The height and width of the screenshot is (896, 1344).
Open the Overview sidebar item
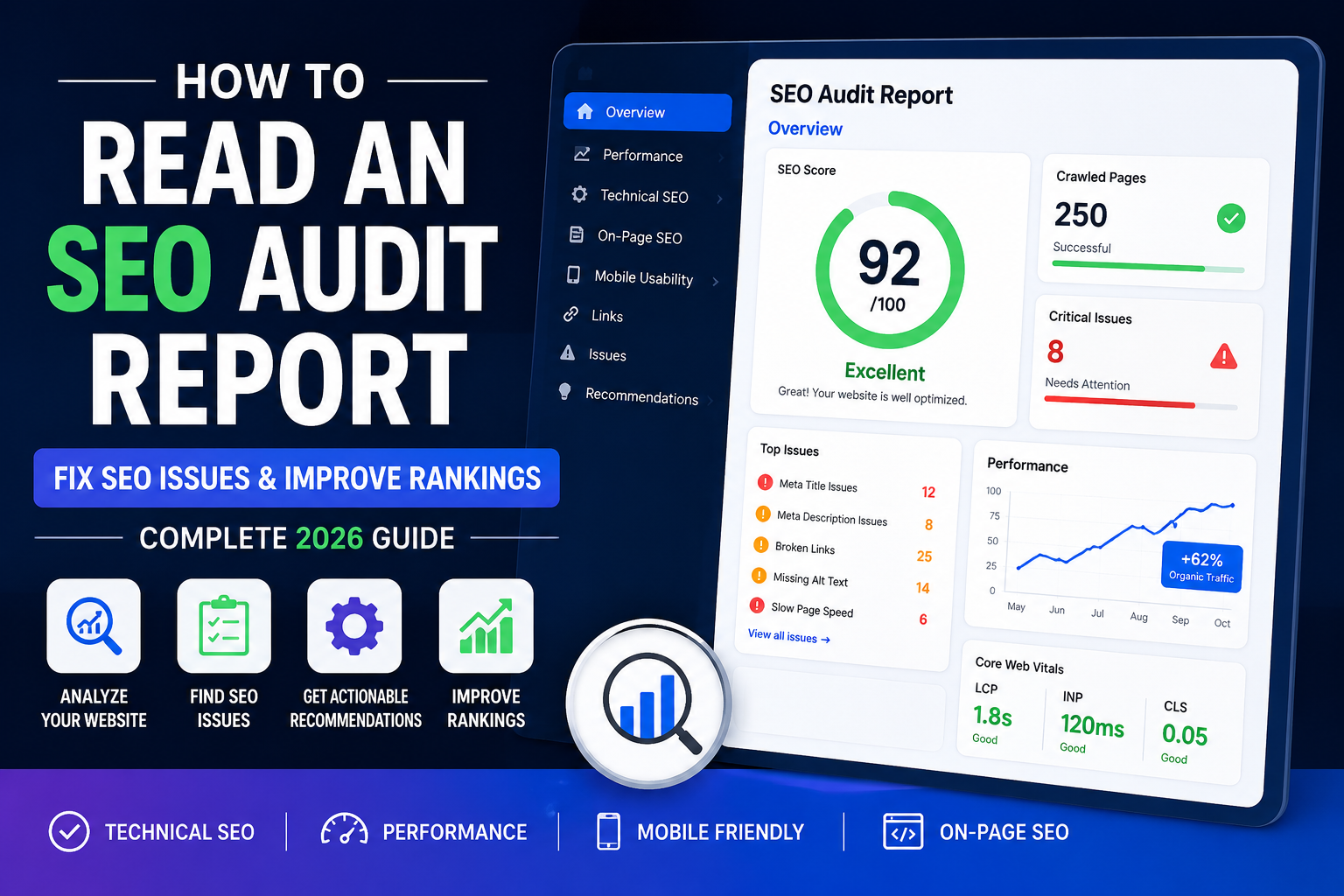coord(647,112)
